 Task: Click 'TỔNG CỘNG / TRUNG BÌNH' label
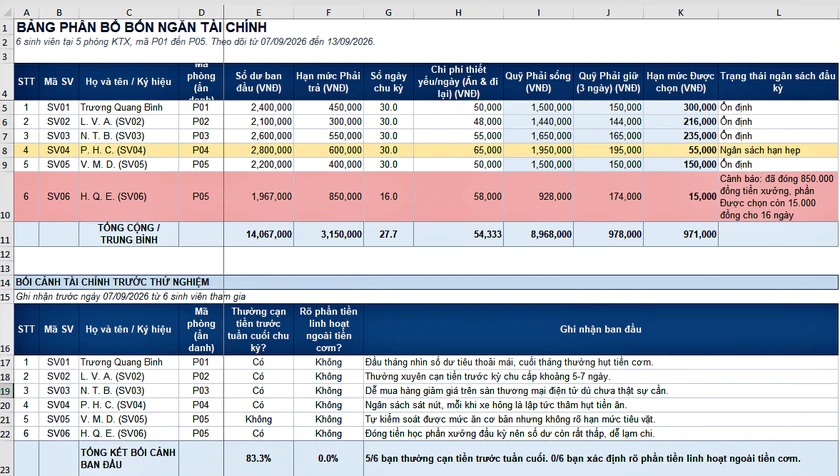point(129,234)
